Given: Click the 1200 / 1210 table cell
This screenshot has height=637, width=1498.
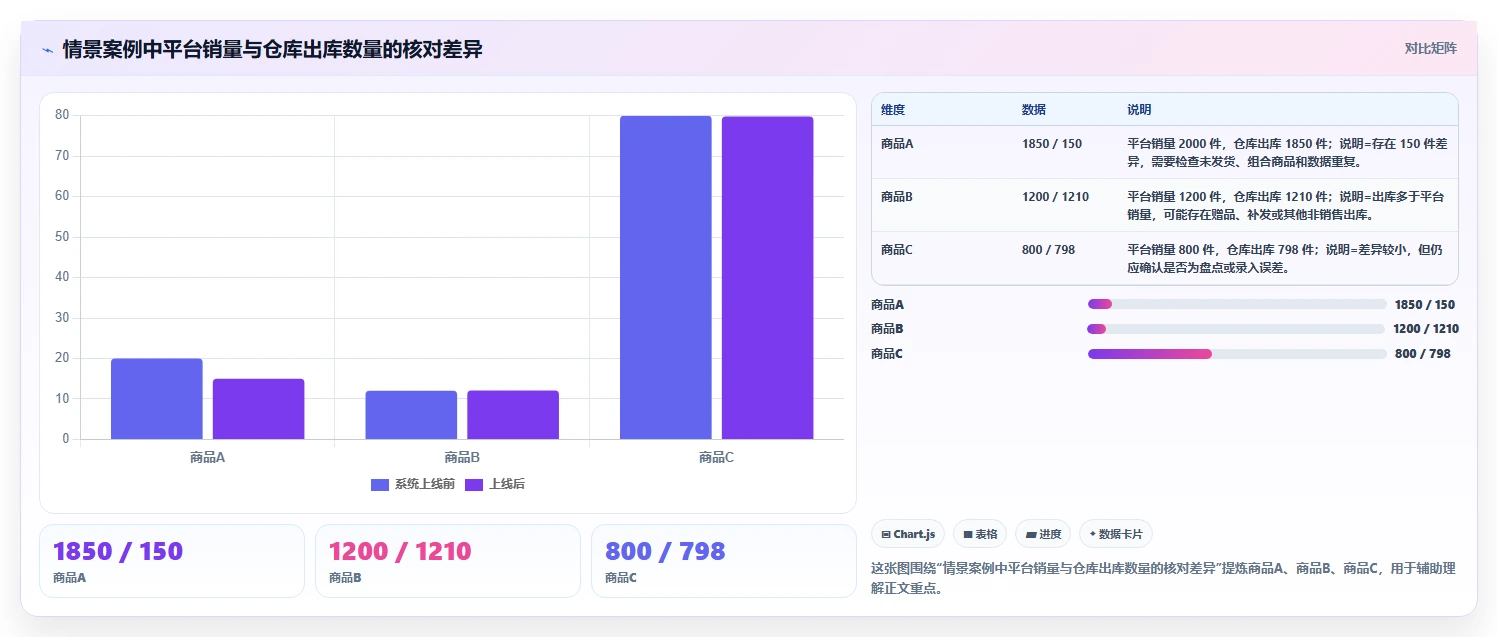Looking at the screenshot, I should tap(1055, 197).
